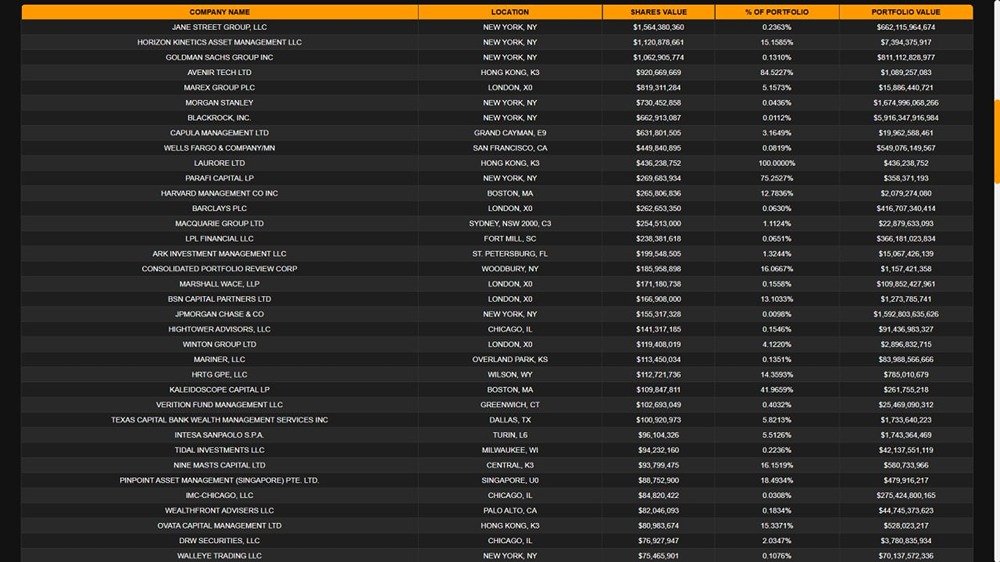This screenshot has width=1000, height=562.
Task: Sort by the LOCATION column header
Action: 510,12
